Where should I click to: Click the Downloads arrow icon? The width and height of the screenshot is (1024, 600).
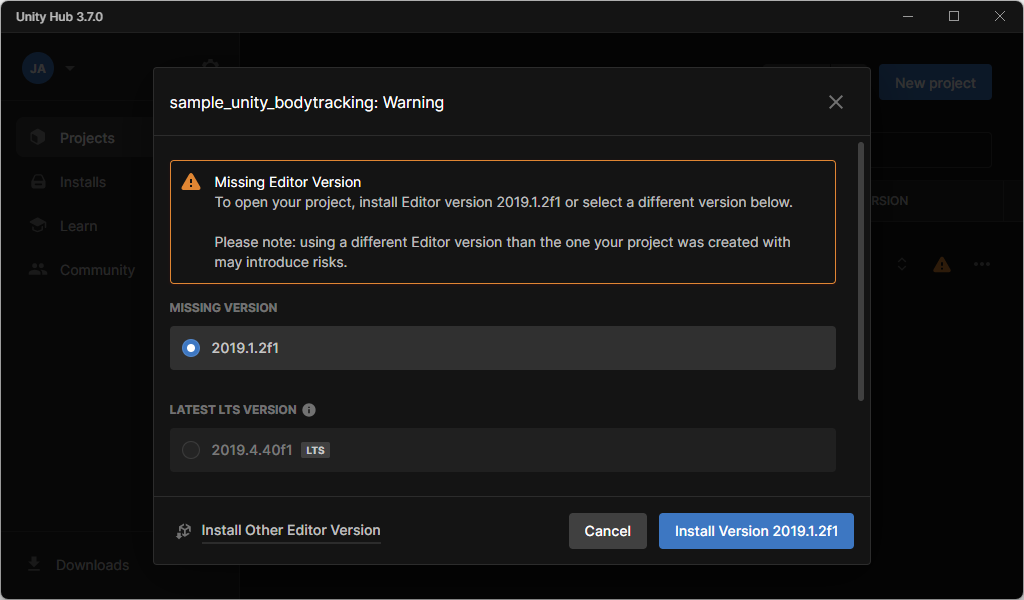[x=34, y=564]
